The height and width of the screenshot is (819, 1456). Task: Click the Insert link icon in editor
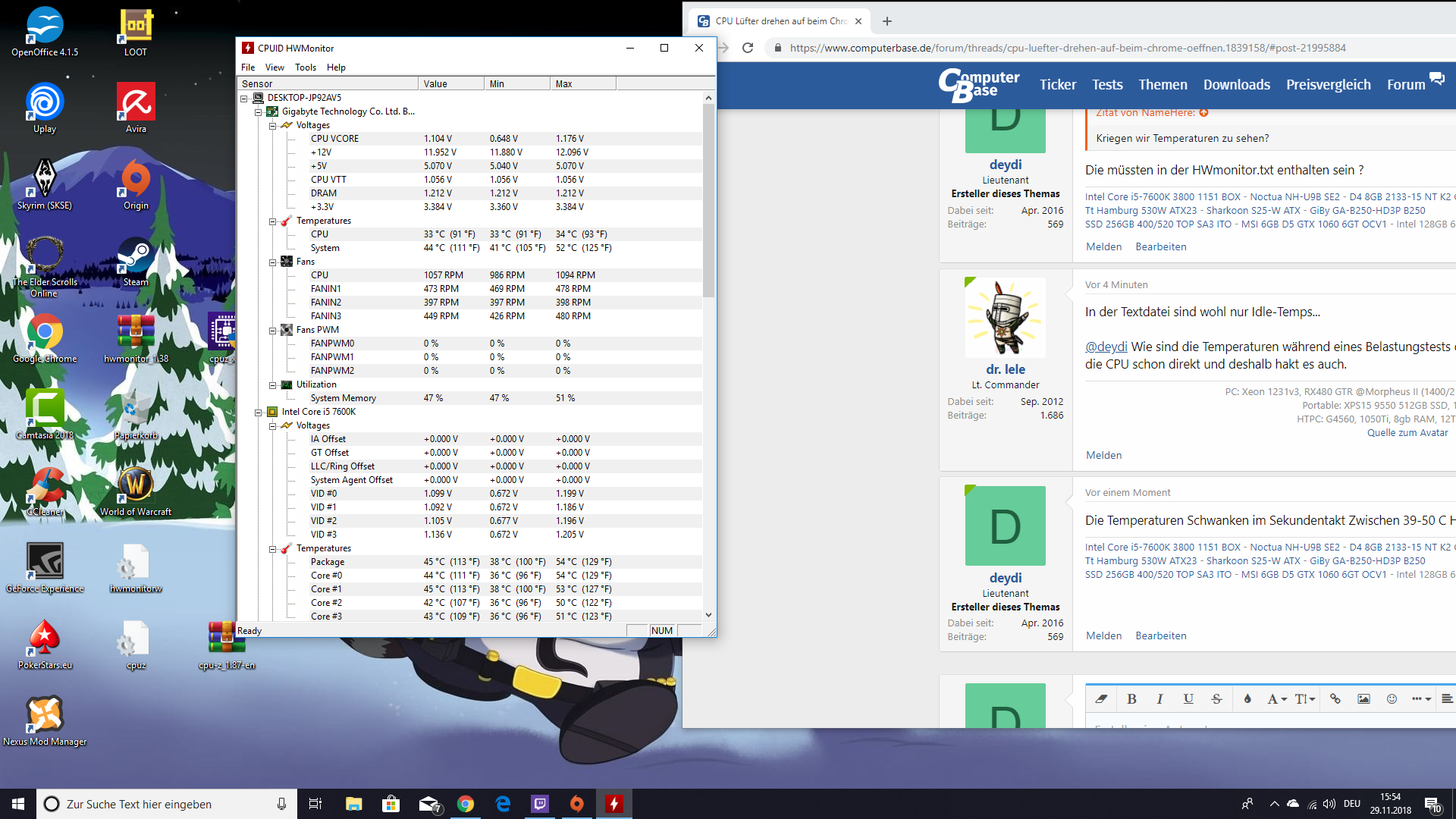coord(1335,699)
